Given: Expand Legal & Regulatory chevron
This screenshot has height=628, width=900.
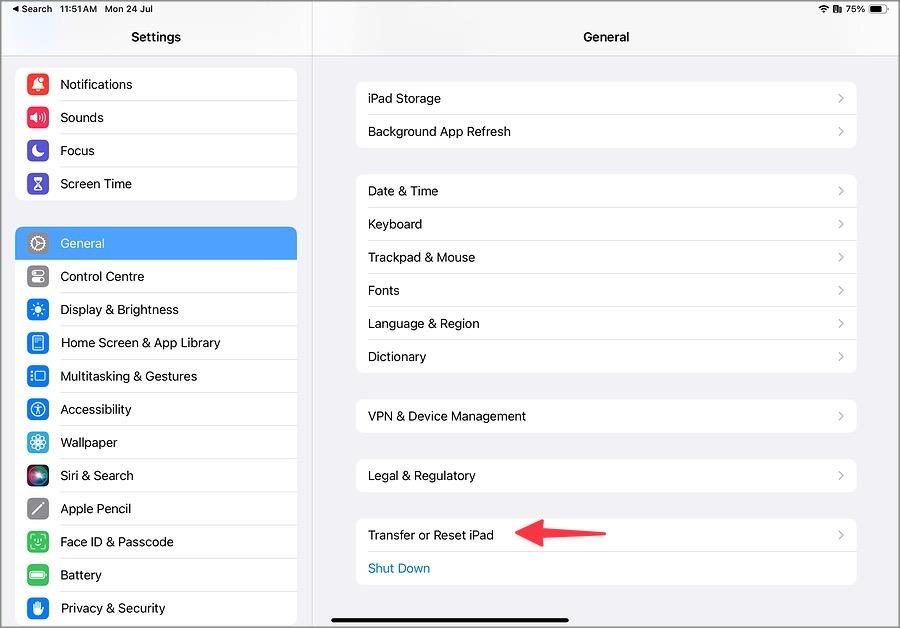Looking at the screenshot, I should pos(841,476).
